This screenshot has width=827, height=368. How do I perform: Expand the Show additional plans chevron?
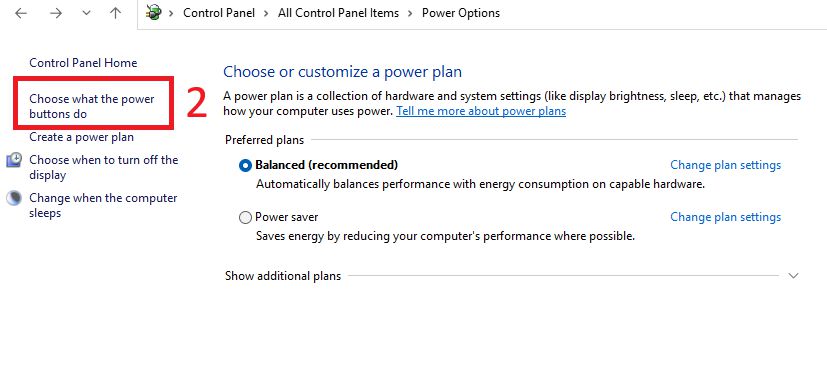pos(793,276)
